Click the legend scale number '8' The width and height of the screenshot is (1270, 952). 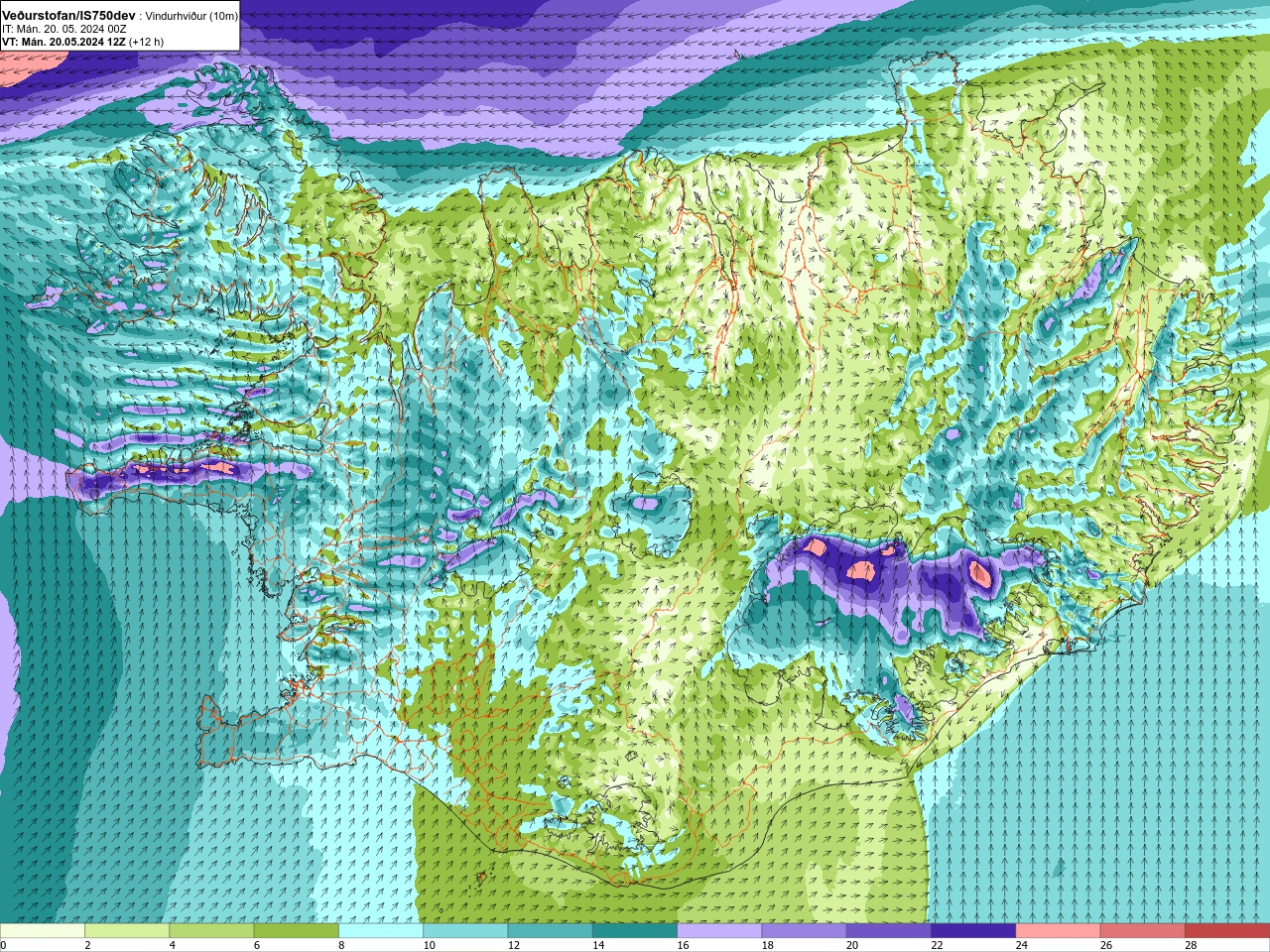point(342,945)
